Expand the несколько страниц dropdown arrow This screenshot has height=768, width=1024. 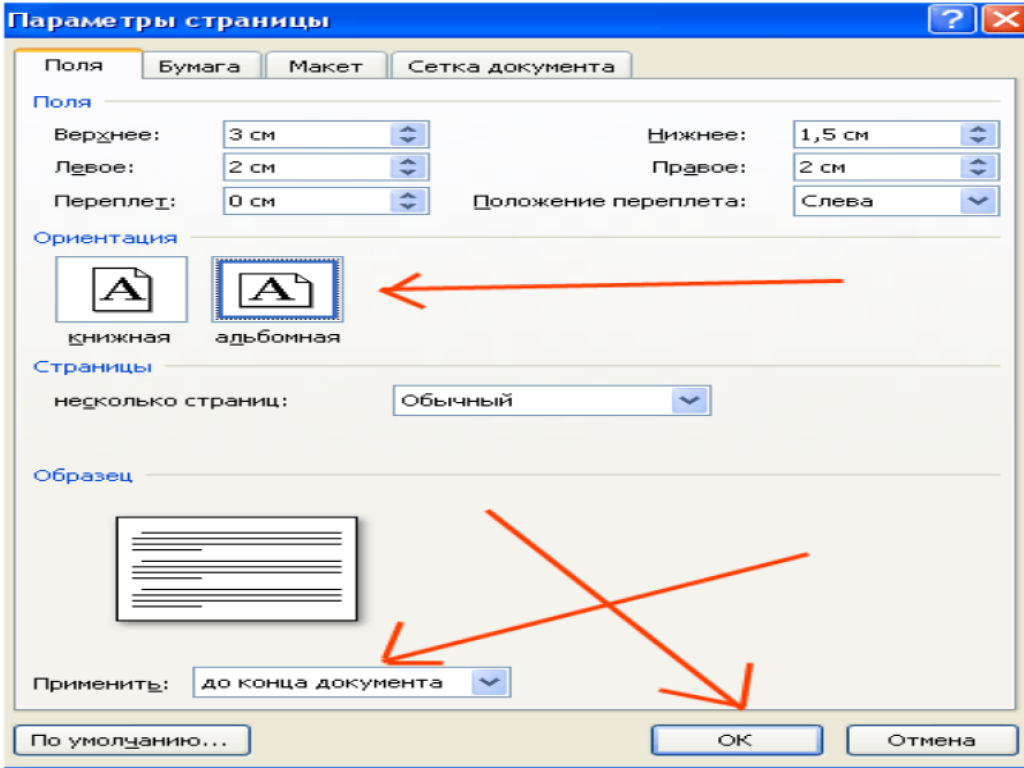pos(690,400)
